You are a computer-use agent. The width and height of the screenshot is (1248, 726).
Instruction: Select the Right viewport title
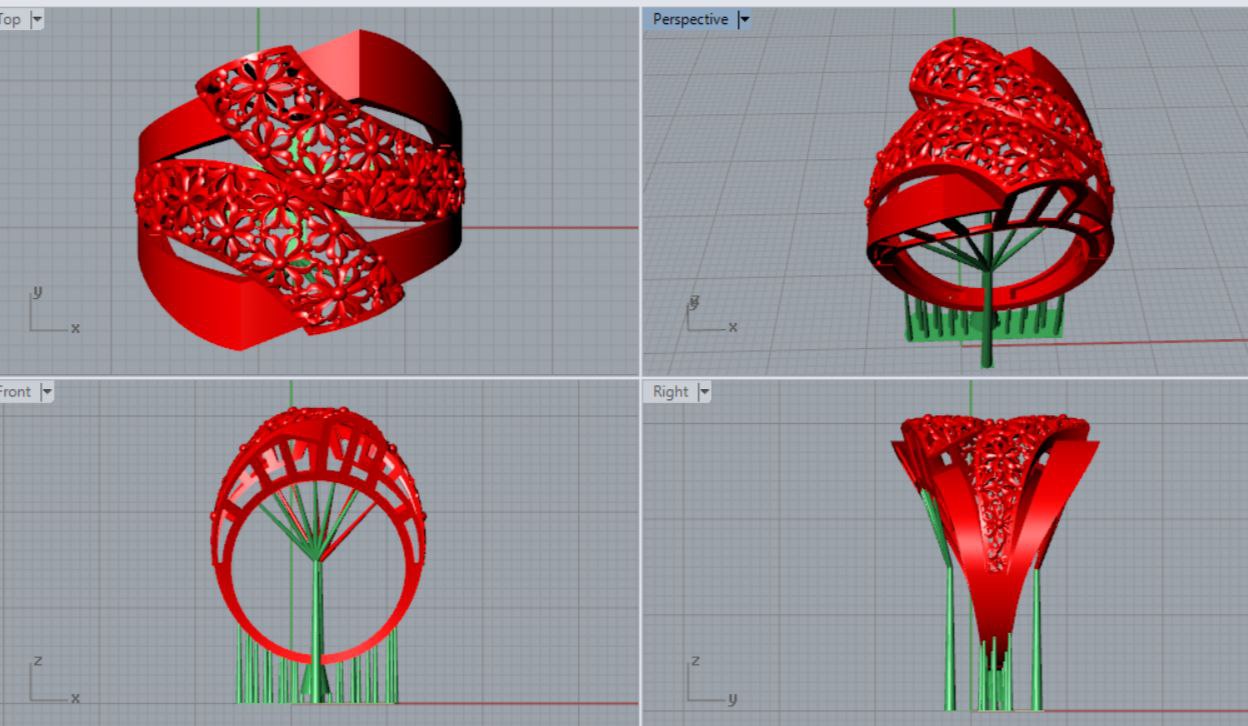click(x=670, y=391)
